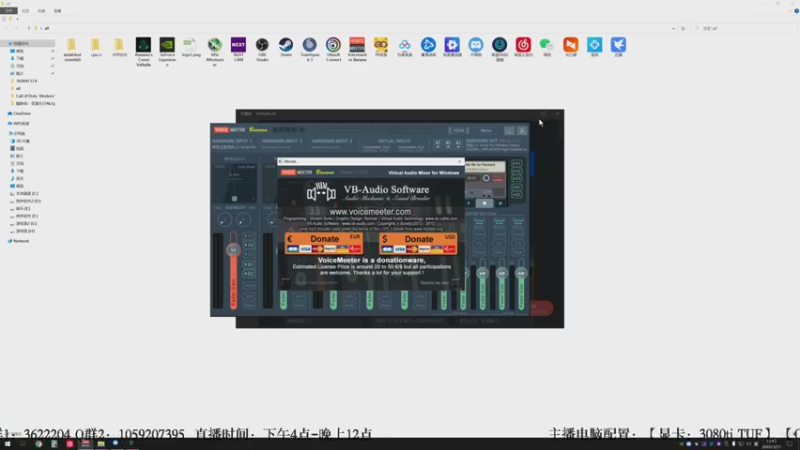
Task: Toggle A2 bus on Hardware Input 1
Action: coord(249,245)
